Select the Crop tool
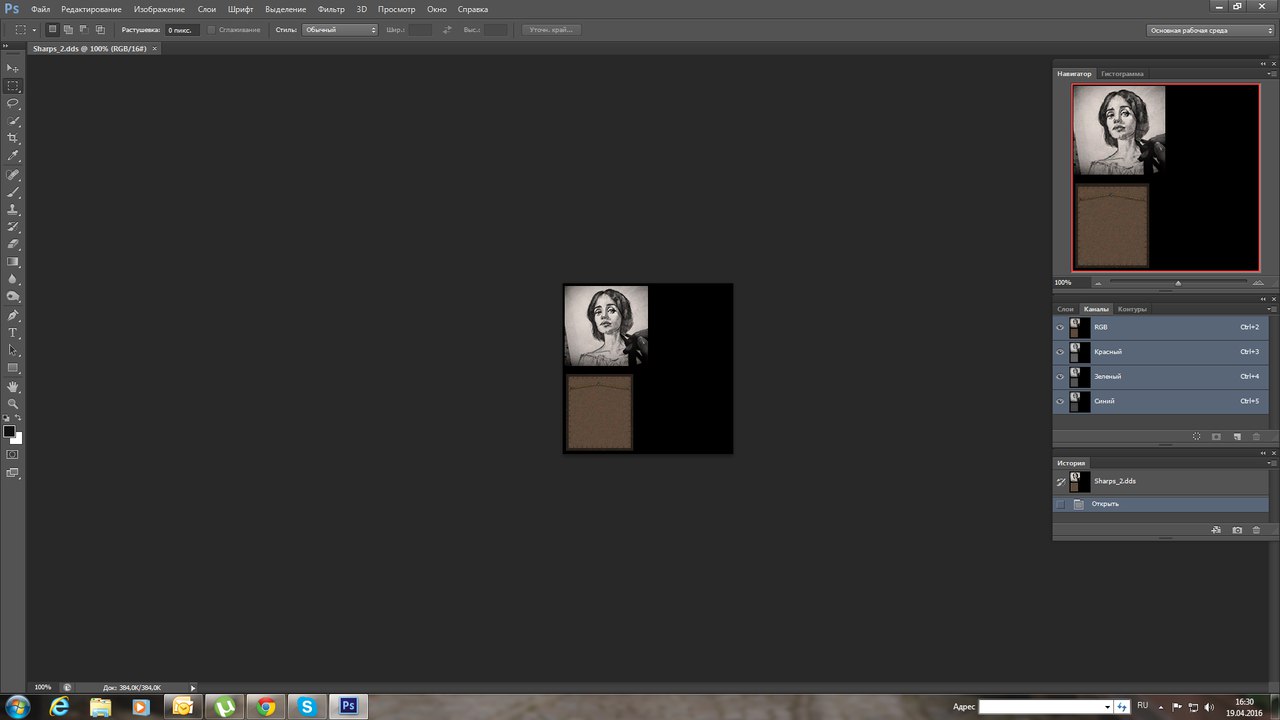Viewport: 1280px width, 720px height. coord(14,138)
